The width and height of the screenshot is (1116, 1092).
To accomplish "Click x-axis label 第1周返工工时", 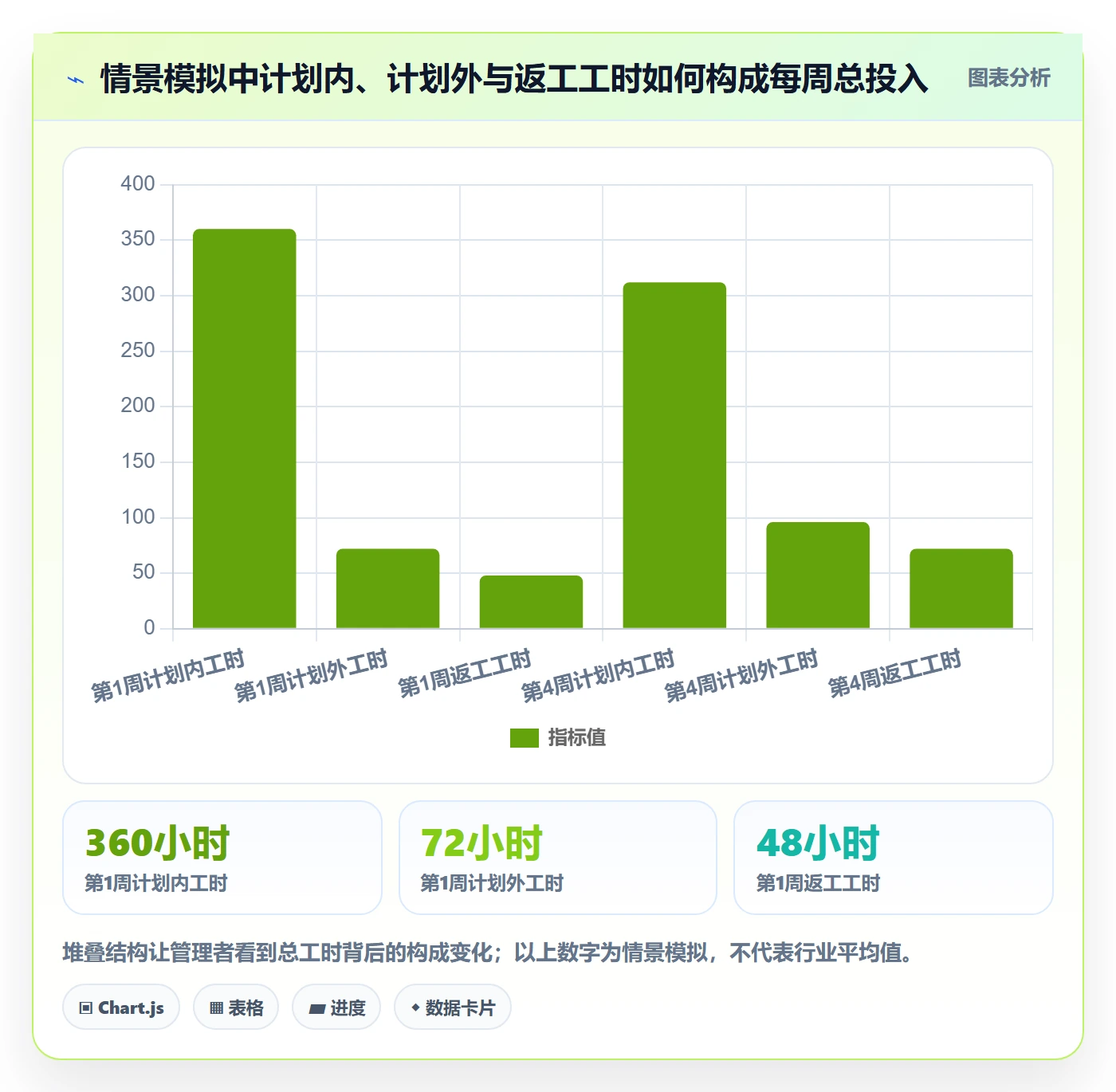I will 464,673.
